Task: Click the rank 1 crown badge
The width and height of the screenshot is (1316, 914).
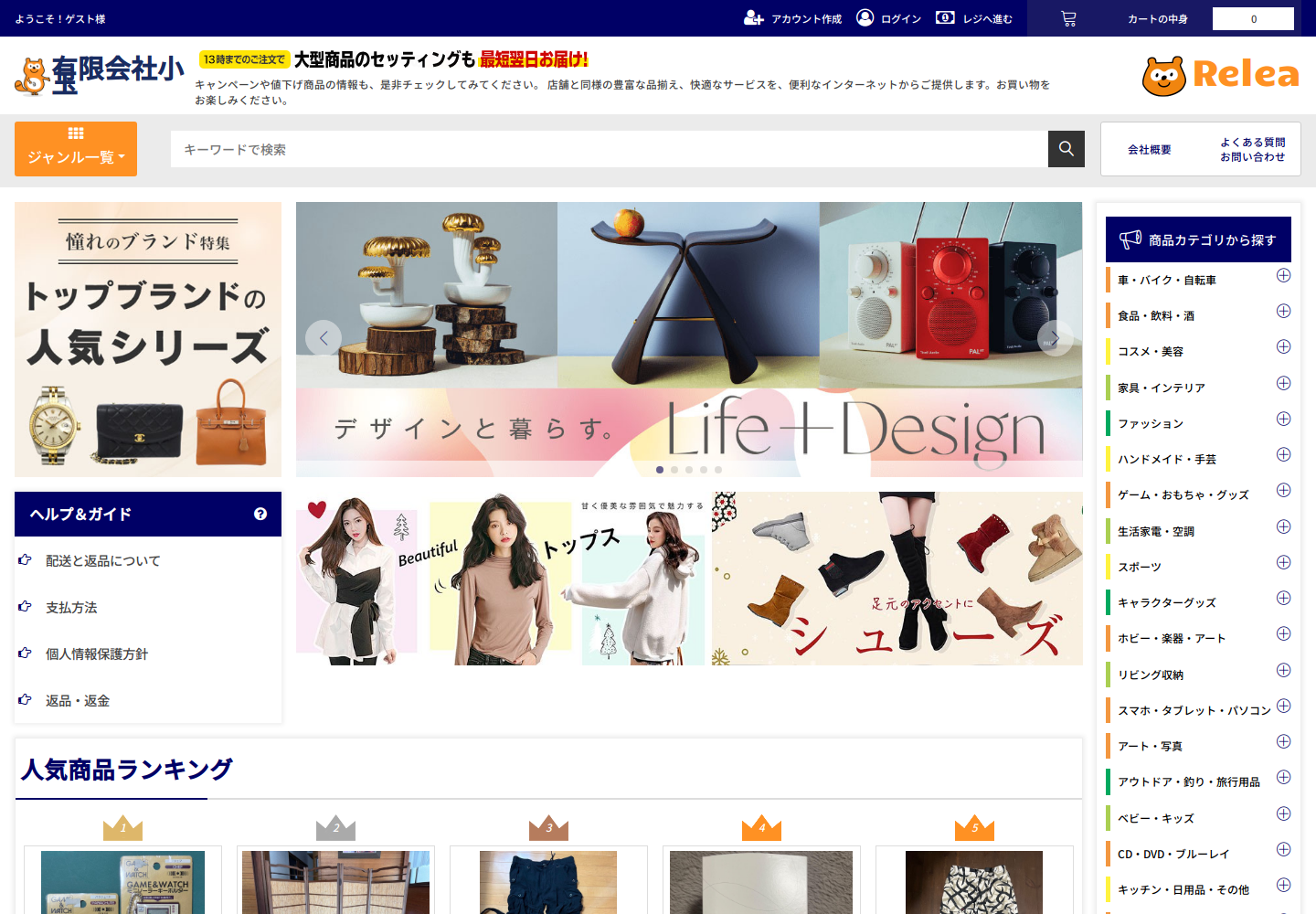Action: click(122, 827)
